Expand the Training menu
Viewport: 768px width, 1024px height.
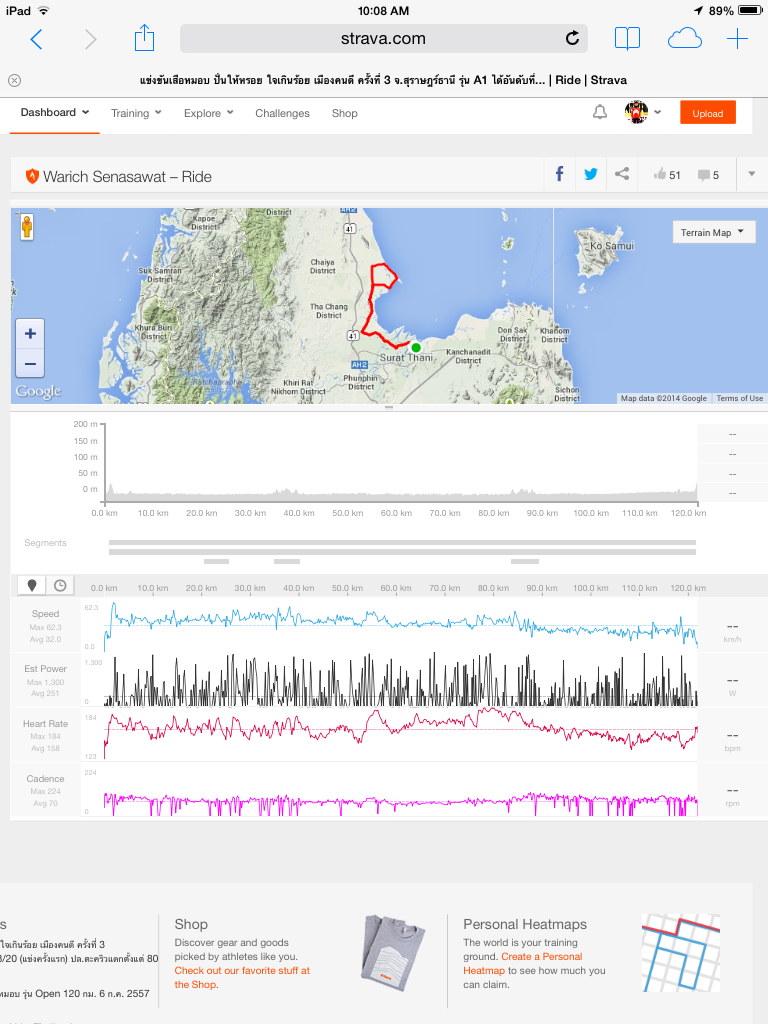[x=136, y=113]
